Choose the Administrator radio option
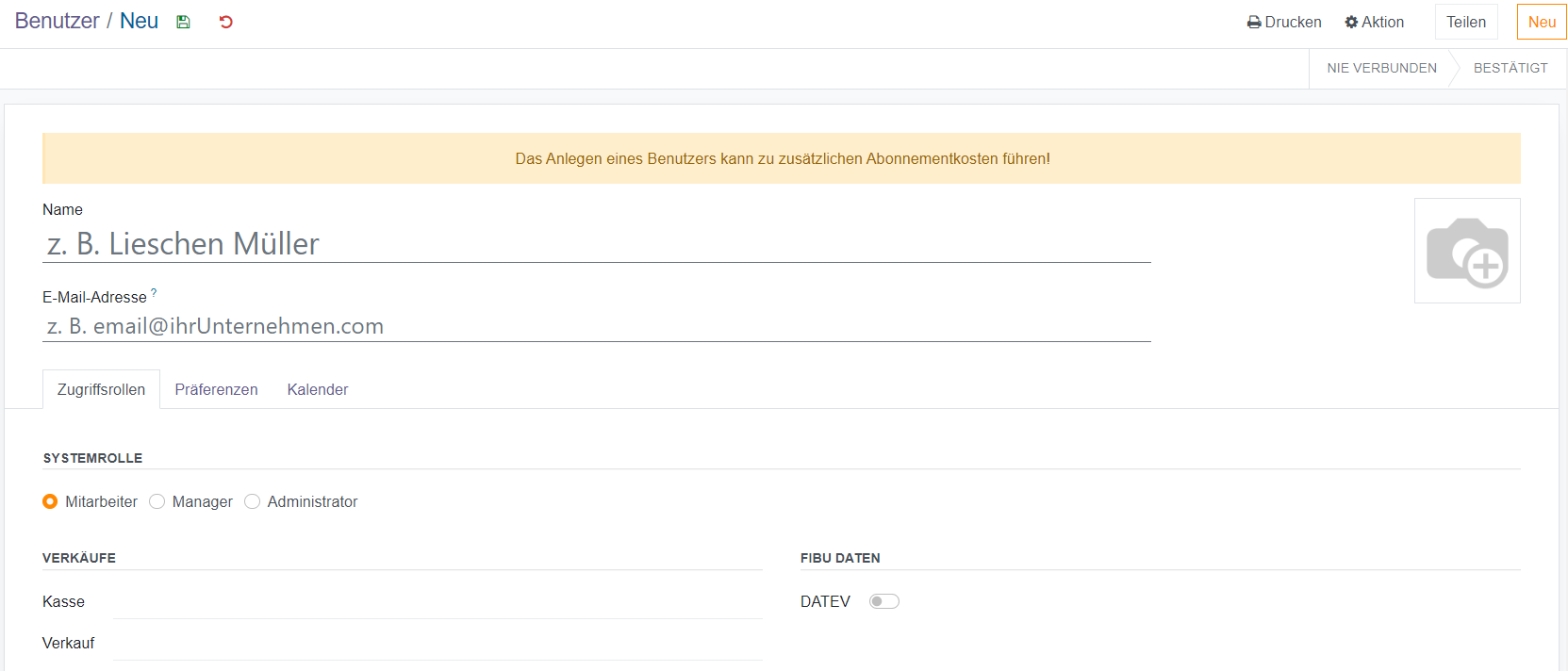Screen dimensions: 1568x671 [253, 501]
